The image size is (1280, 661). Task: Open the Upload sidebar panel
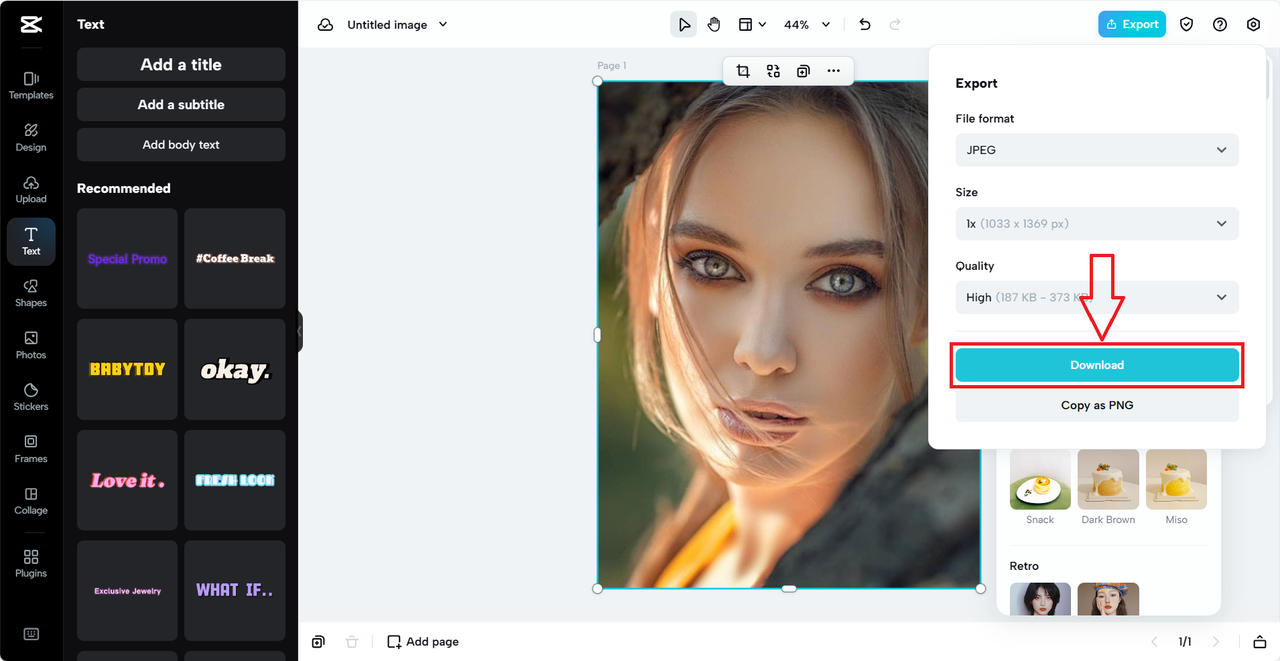(31, 189)
